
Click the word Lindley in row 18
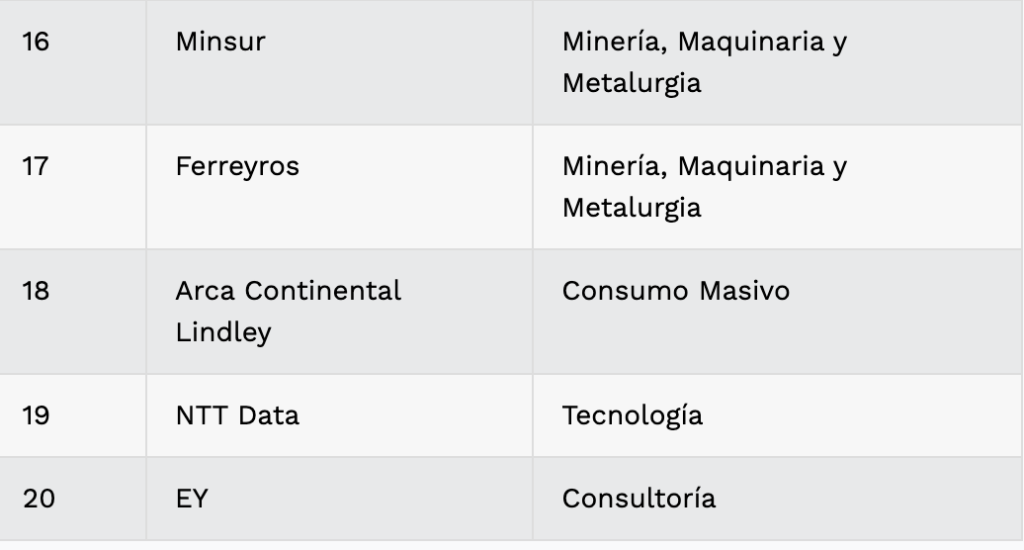pos(223,332)
